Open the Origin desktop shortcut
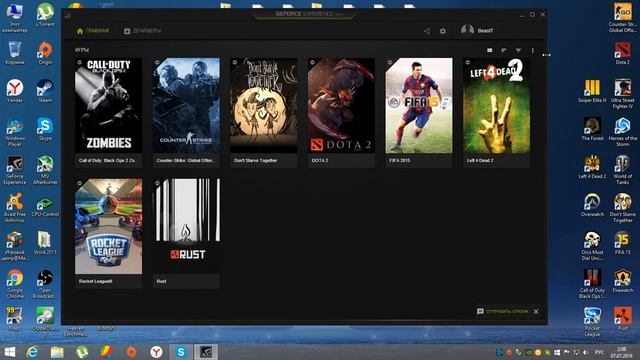This screenshot has width=640, height=360. click(45, 53)
